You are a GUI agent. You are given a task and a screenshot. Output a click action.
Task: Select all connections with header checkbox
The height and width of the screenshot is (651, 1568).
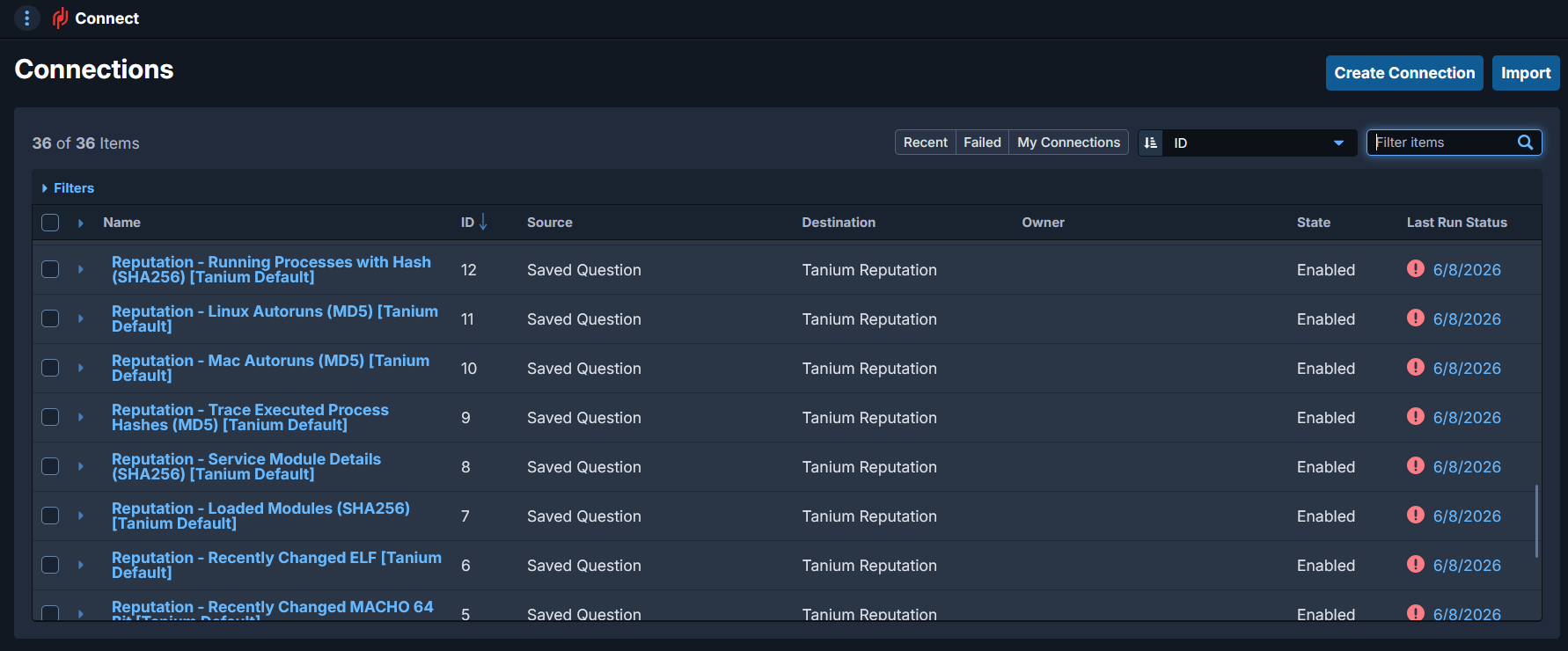coord(50,223)
